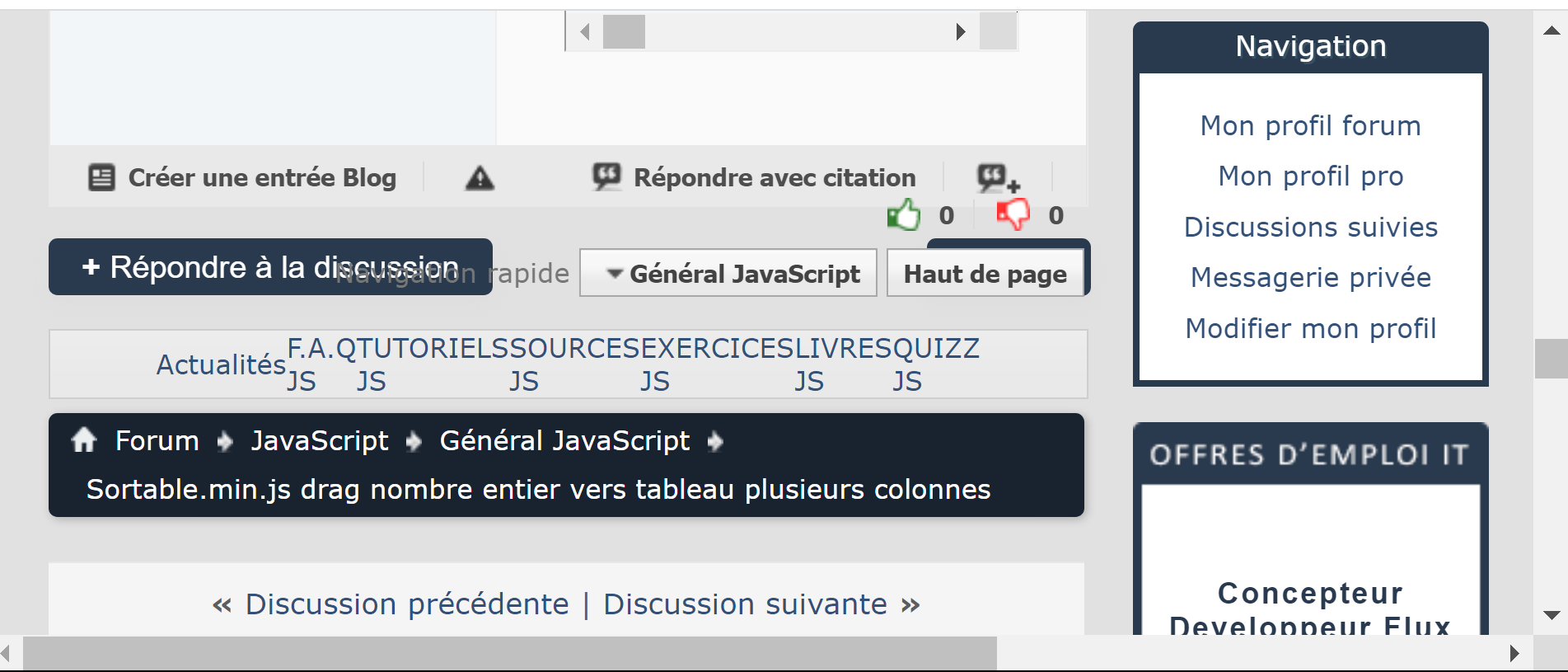This screenshot has height=672, width=1568.
Task: Open Mon profil pro link
Action: point(1310,176)
